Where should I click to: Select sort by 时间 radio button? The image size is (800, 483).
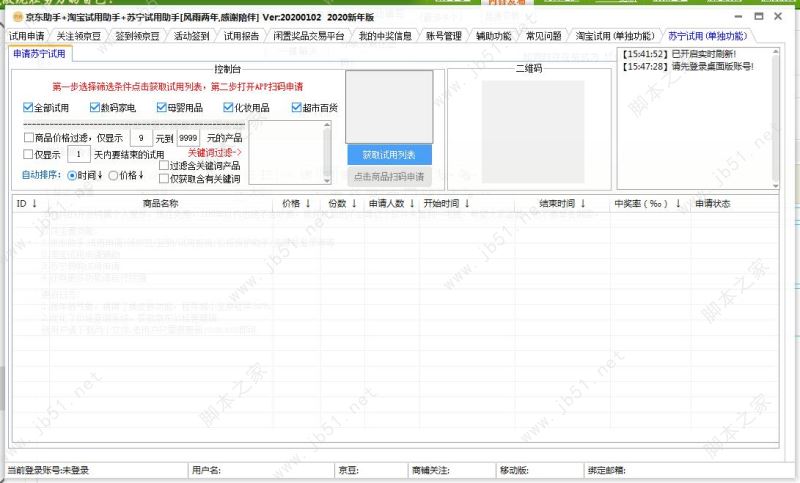pyautogui.click(x=72, y=175)
